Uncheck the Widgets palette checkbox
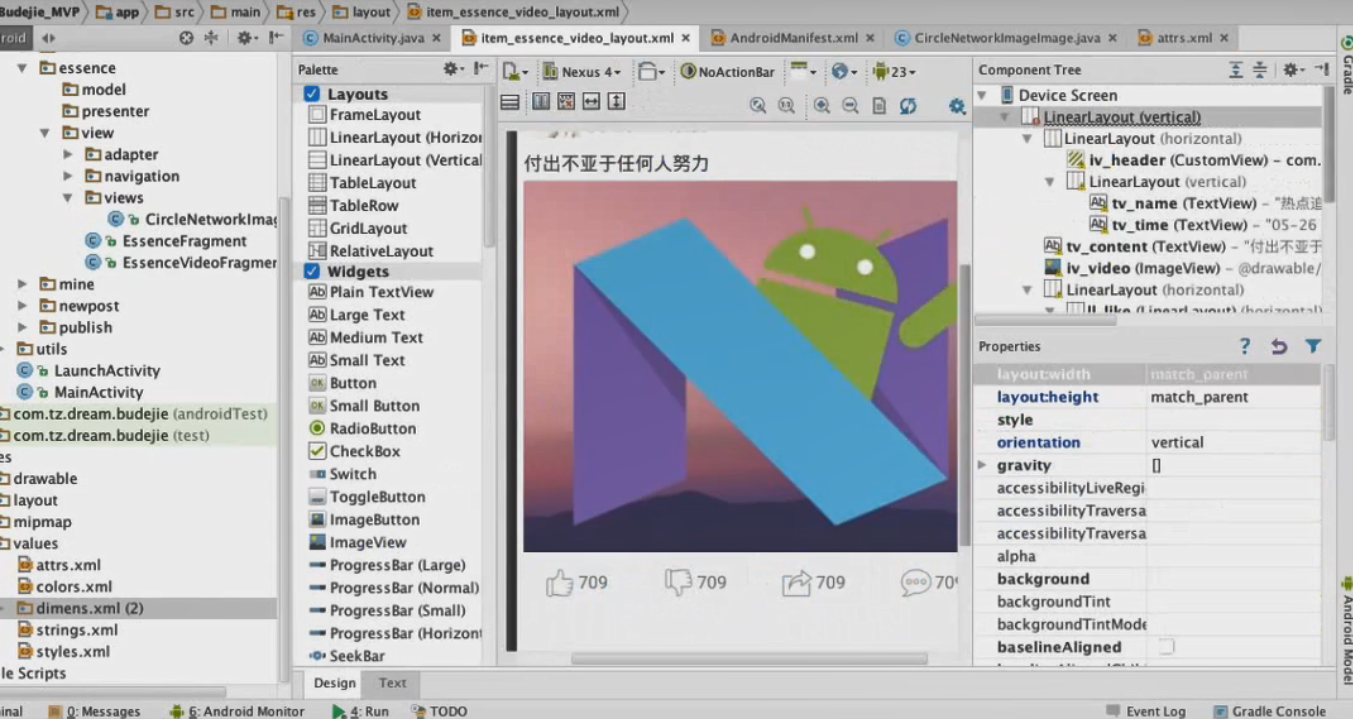 (x=312, y=271)
